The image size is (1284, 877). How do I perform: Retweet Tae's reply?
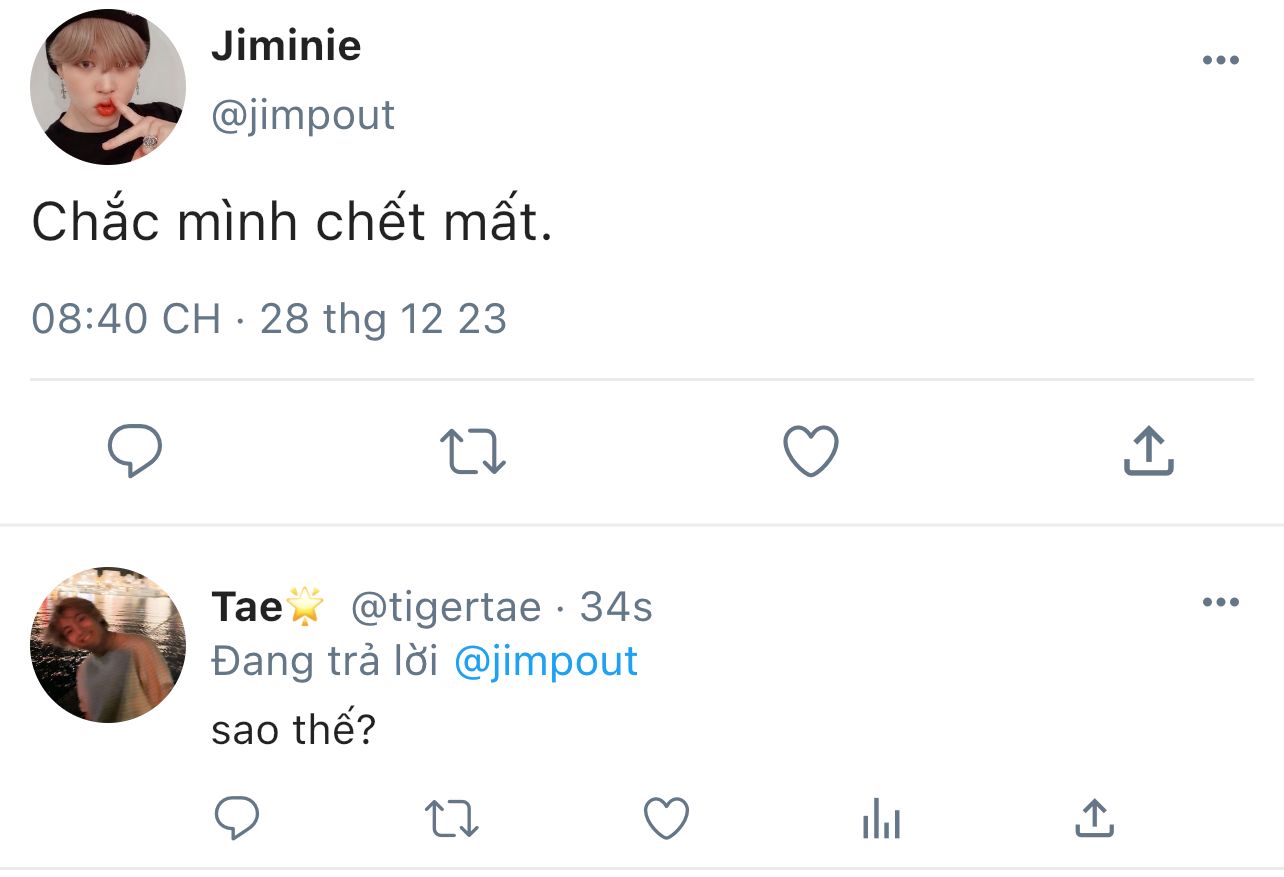pyautogui.click(x=452, y=819)
